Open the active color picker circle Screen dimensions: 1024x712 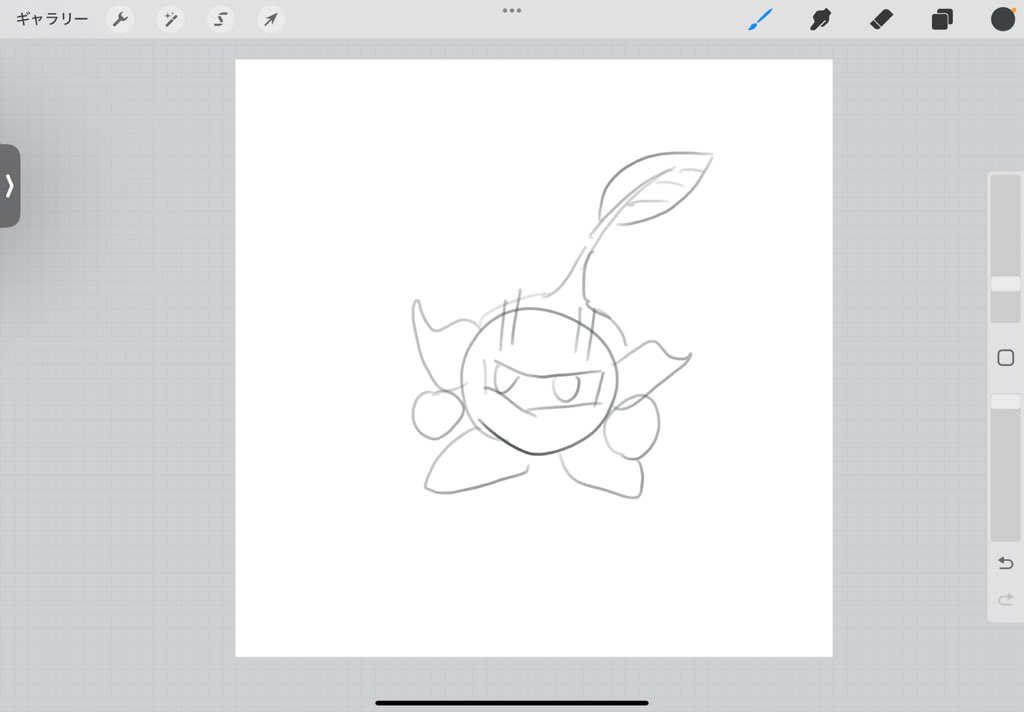[1002, 19]
